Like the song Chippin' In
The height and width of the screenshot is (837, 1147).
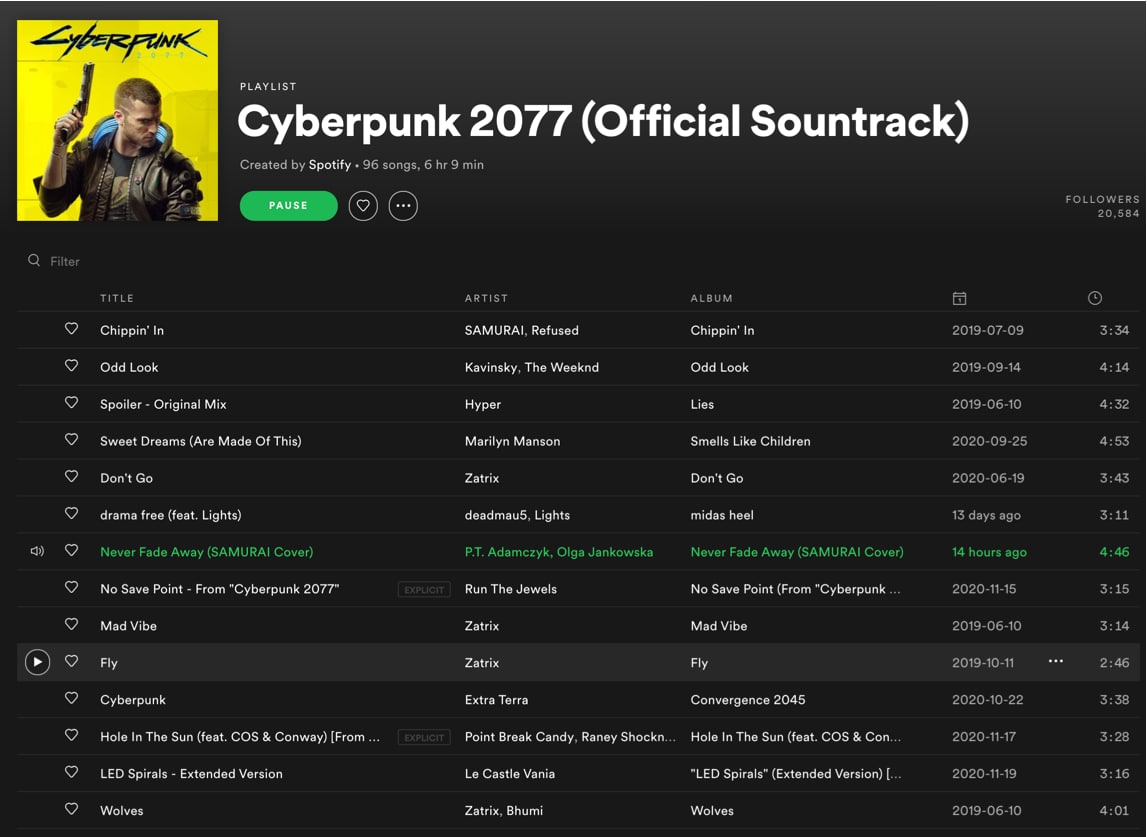click(71, 329)
